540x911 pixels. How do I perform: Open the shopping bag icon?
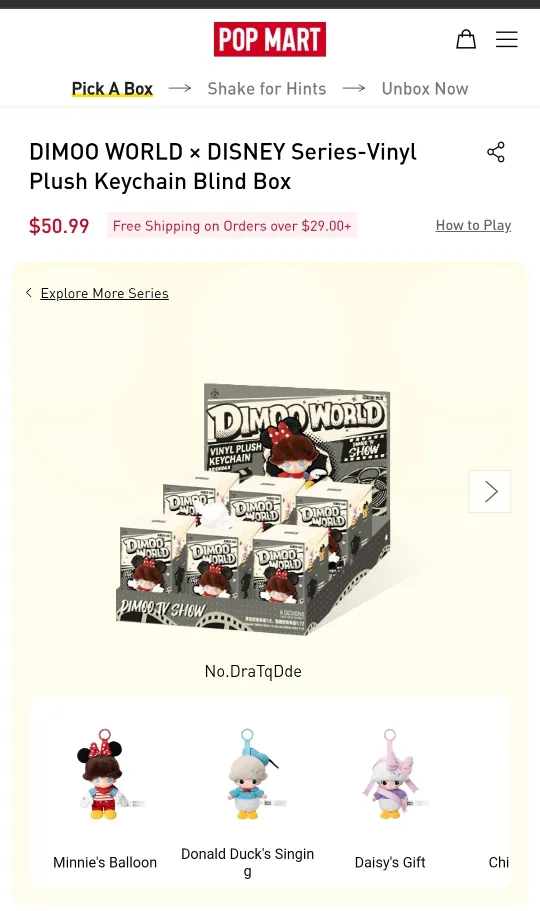click(466, 40)
